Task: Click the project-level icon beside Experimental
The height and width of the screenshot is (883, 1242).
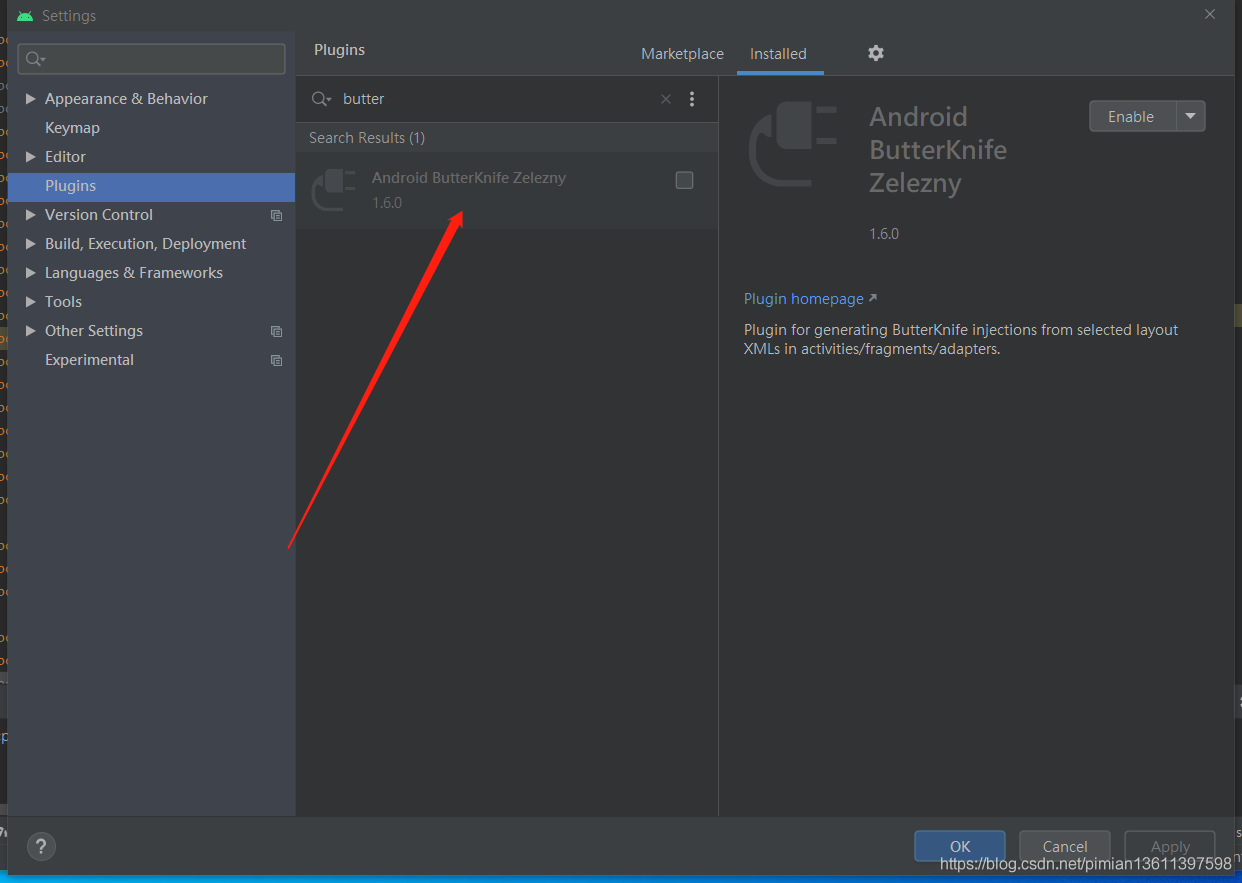Action: (277, 360)
